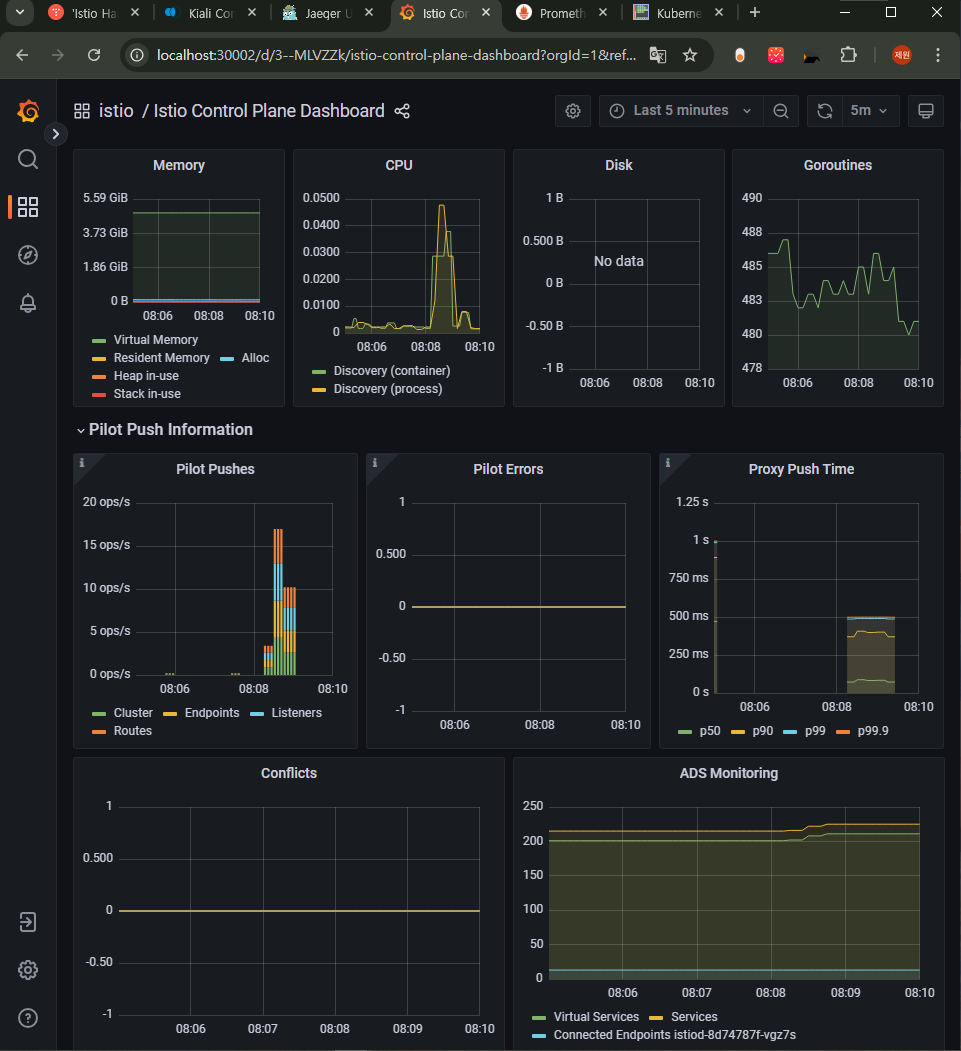Screen dimensions: 961x1051
Task: Click the ADS Monitoring panel title
Action: 728,773
